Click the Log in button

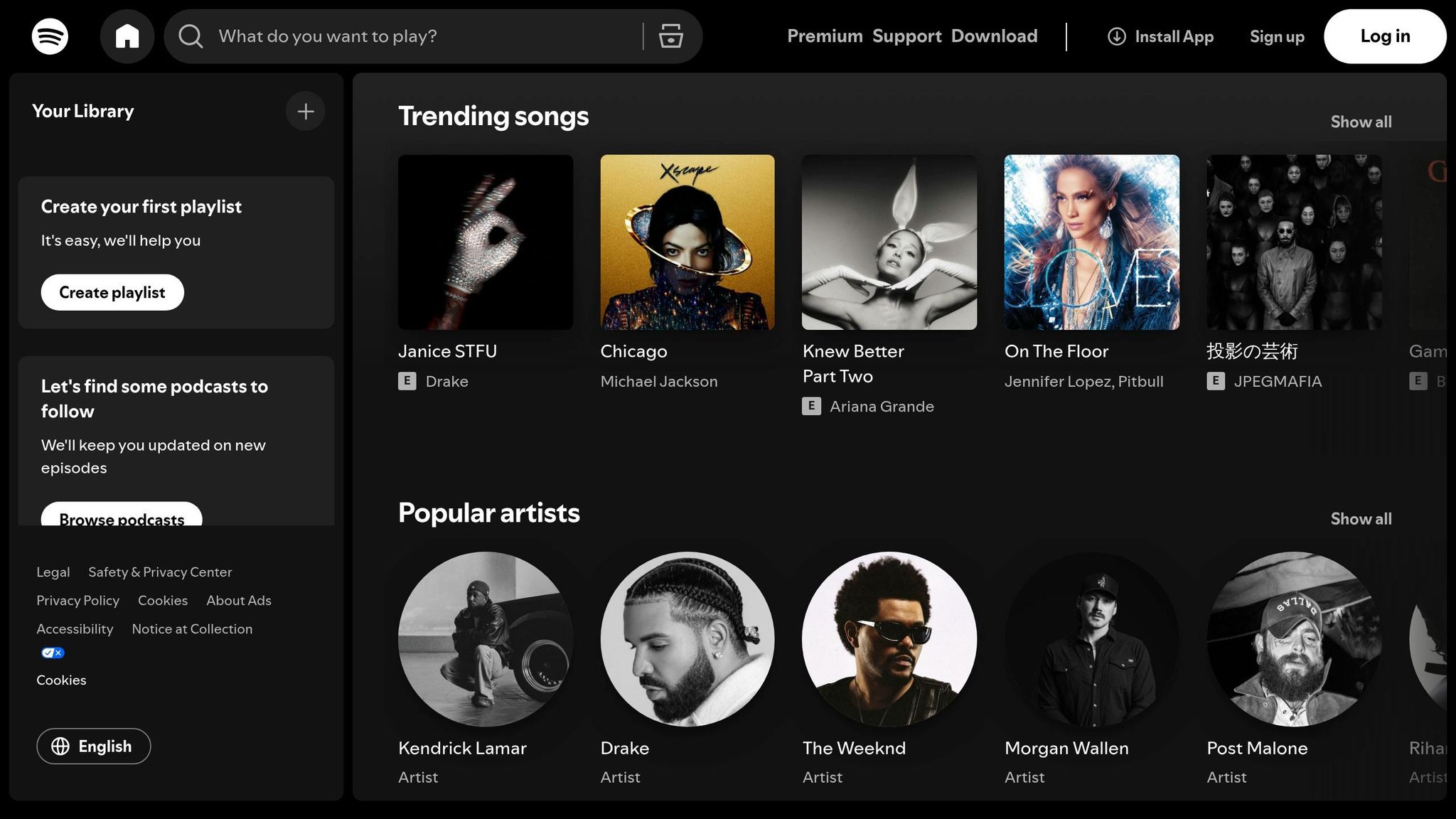tap(1385, 36)
